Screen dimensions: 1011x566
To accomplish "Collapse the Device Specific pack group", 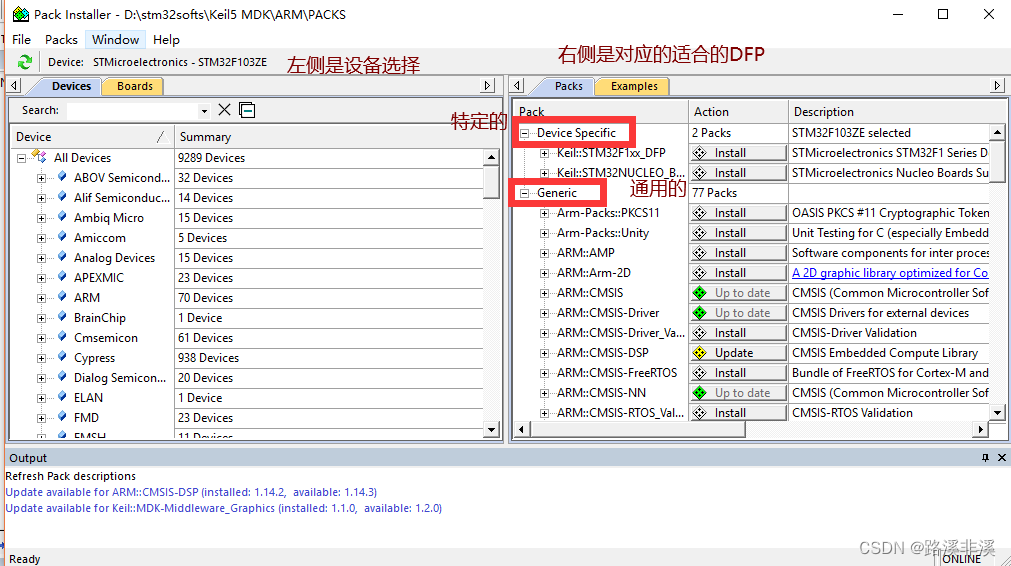I will (x=524, y=133).
